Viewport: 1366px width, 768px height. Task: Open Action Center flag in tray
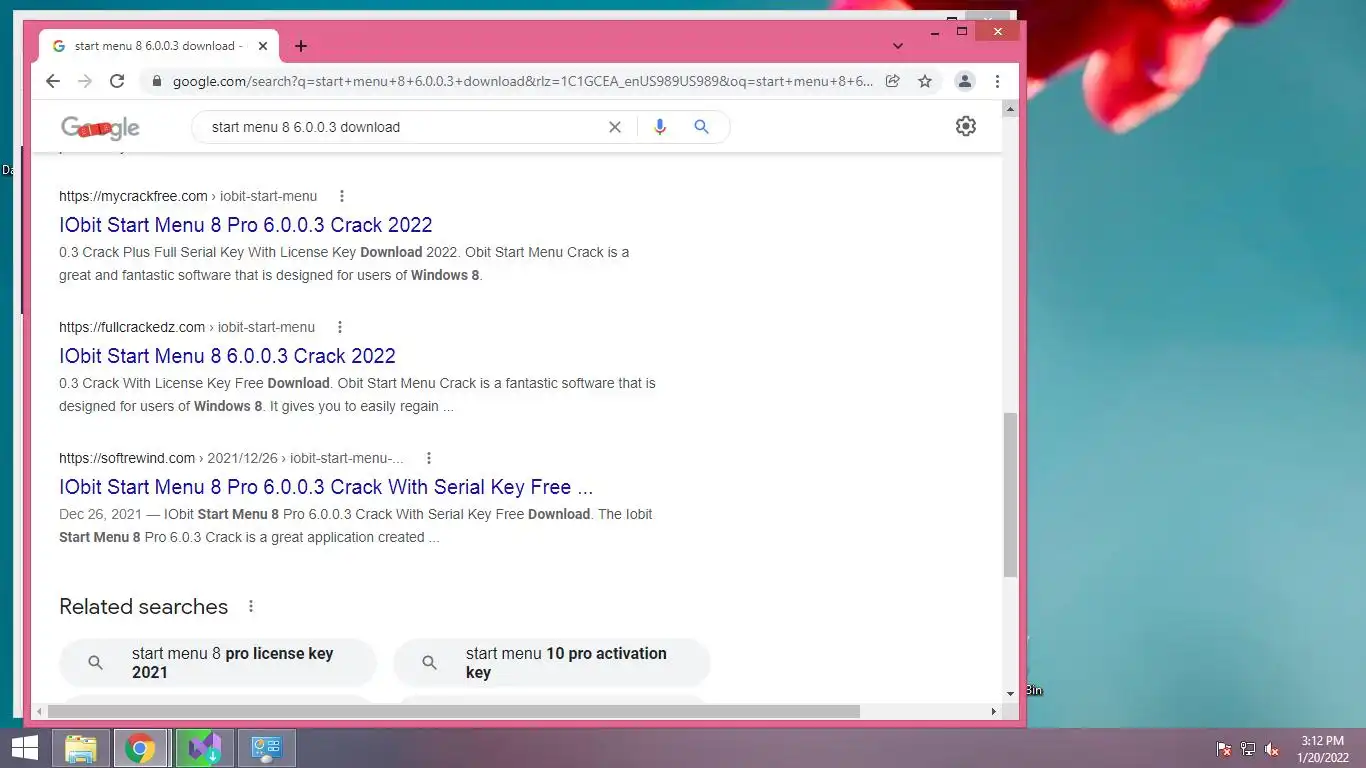pos(1224,749)
